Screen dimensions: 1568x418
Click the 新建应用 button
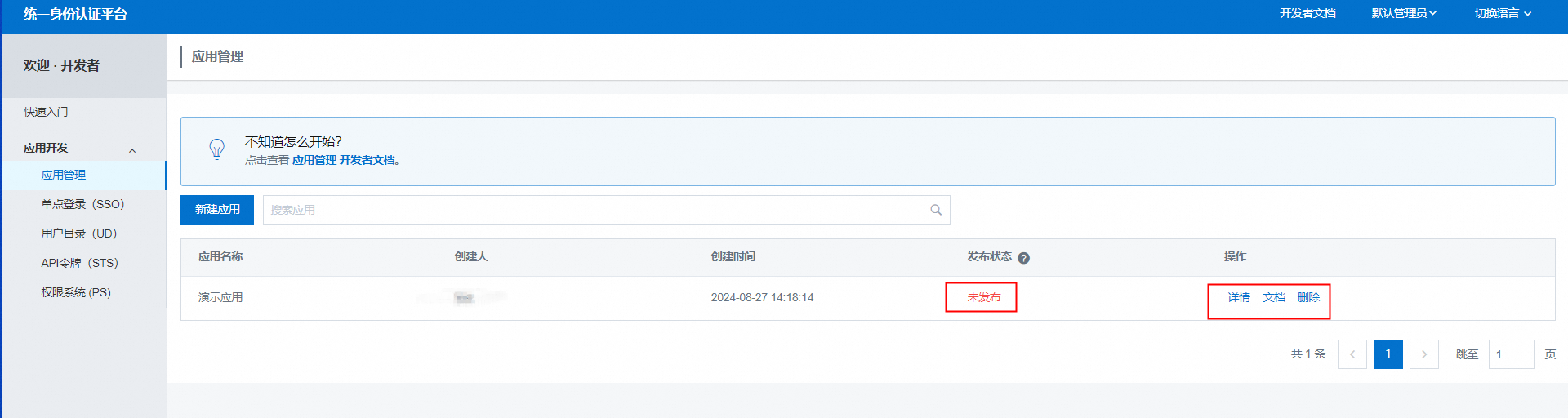(217, 210)
